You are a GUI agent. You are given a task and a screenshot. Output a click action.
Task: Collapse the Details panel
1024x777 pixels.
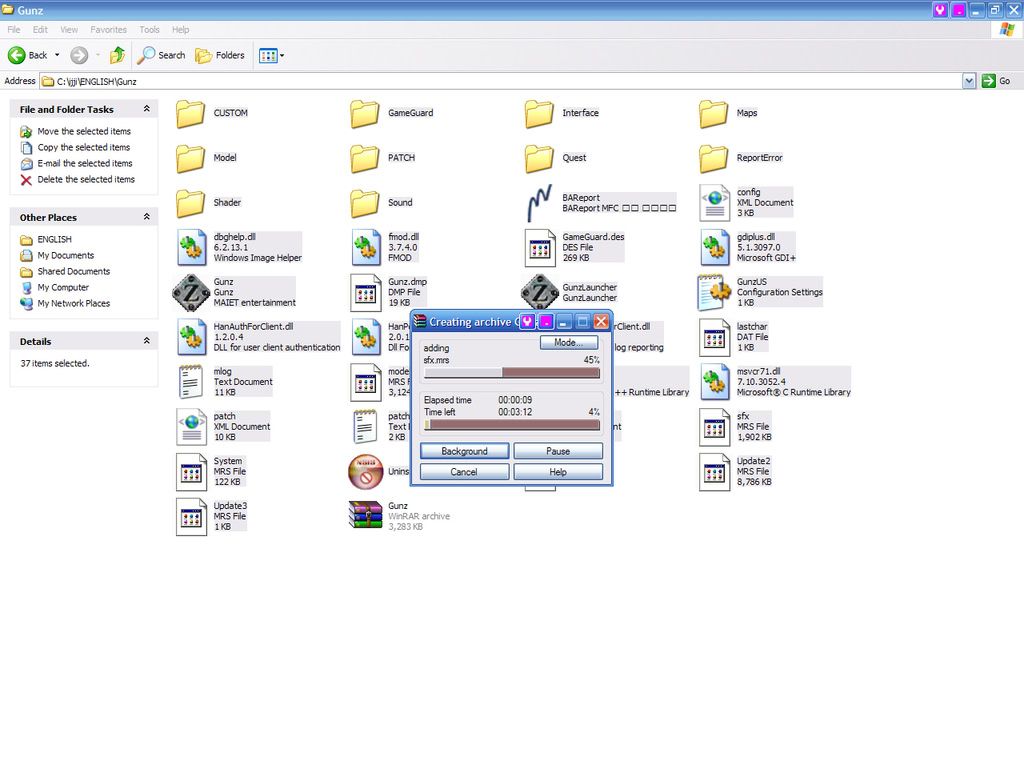click(x=147, y=341)
